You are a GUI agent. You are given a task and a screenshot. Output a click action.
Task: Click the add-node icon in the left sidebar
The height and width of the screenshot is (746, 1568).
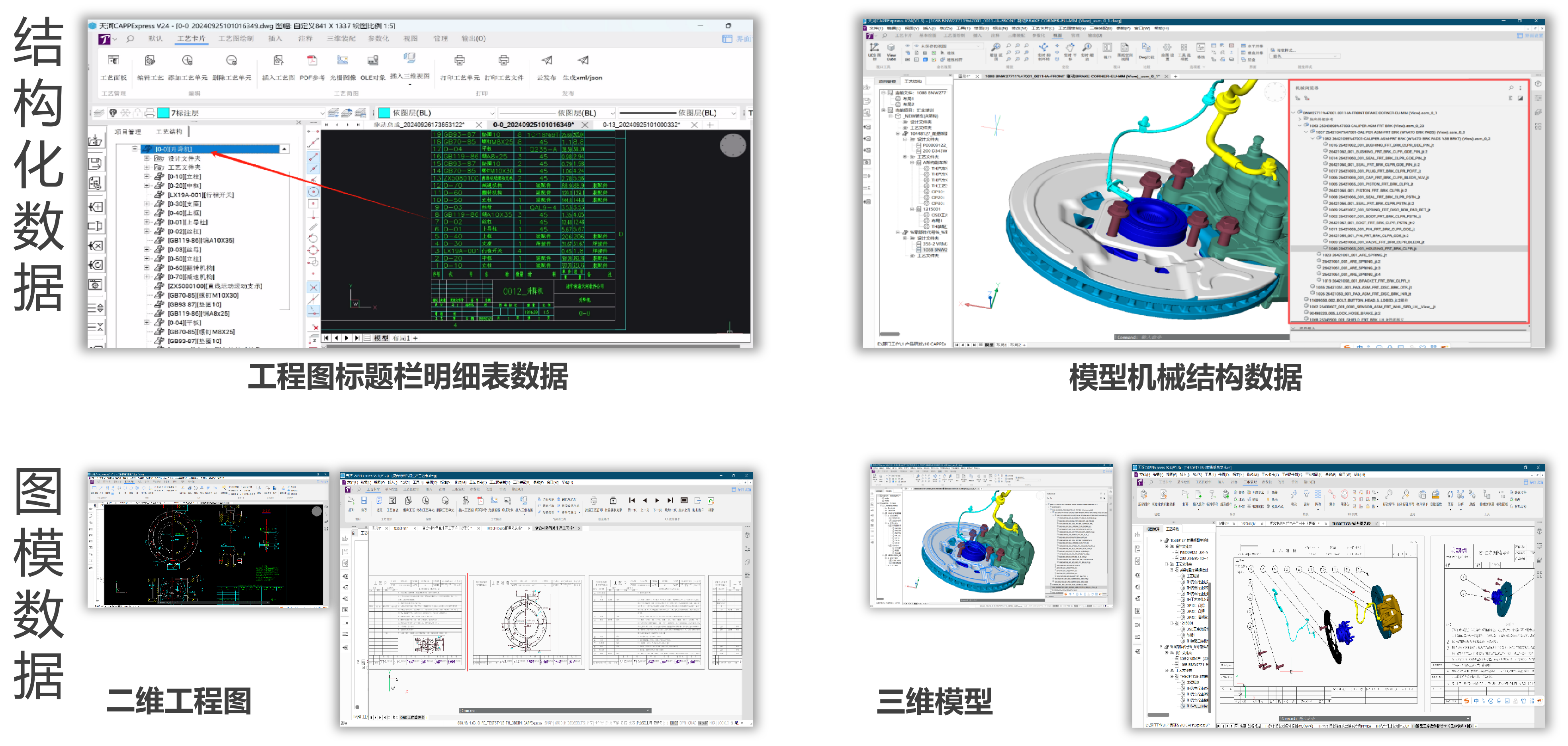point(96,207)
